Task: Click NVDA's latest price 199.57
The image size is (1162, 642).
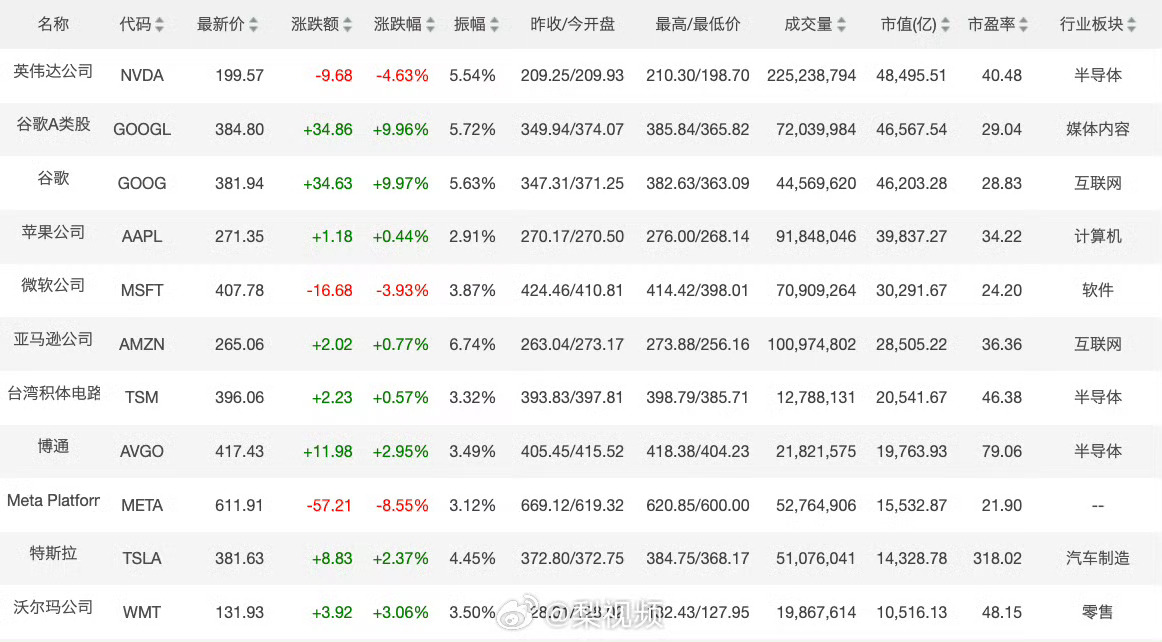Action: (239, 76)
